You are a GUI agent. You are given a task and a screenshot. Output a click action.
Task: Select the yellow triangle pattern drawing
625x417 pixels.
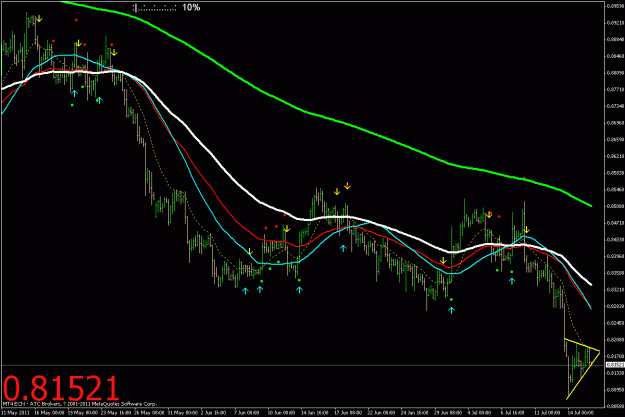[582, 368]
